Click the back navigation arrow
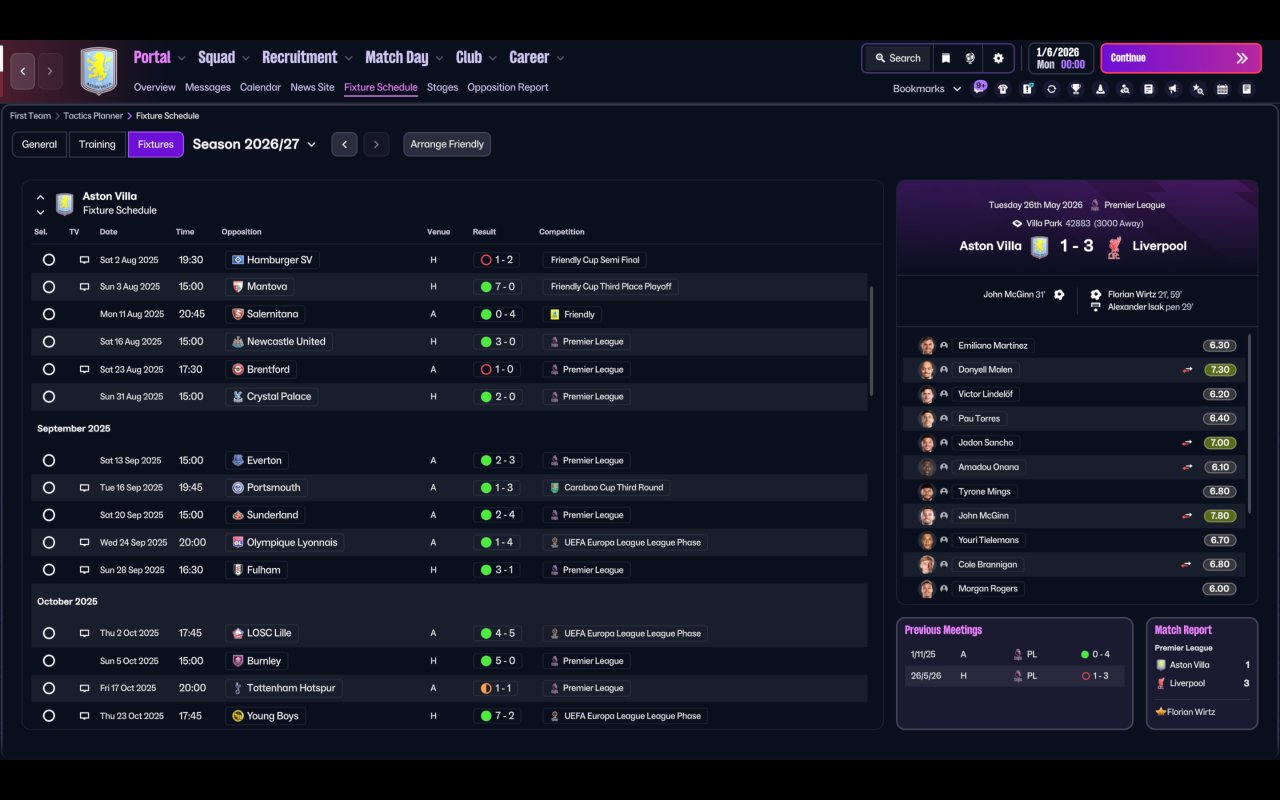1280x800 pixels. click(23, 71)
